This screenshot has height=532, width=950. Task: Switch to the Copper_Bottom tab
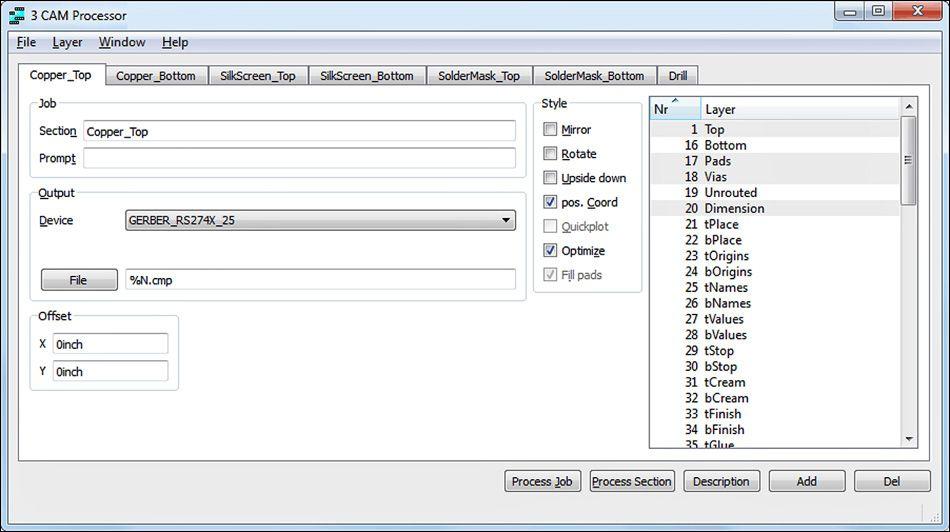coord(156,76)
